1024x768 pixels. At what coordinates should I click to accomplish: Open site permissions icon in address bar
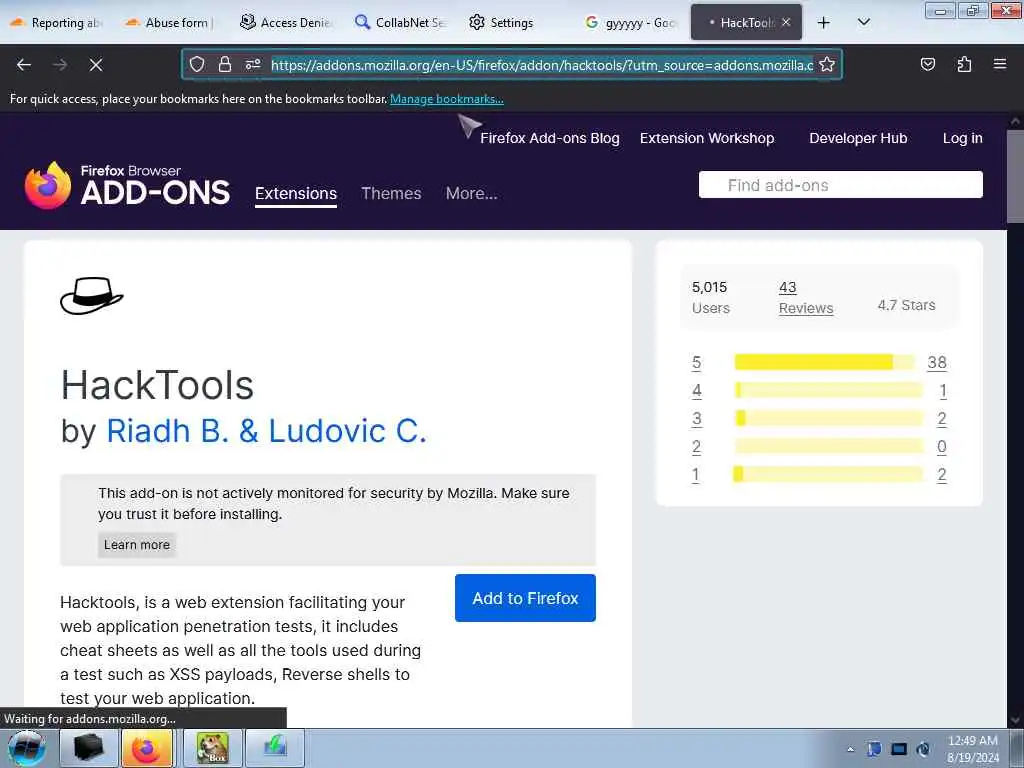[253, 64]
